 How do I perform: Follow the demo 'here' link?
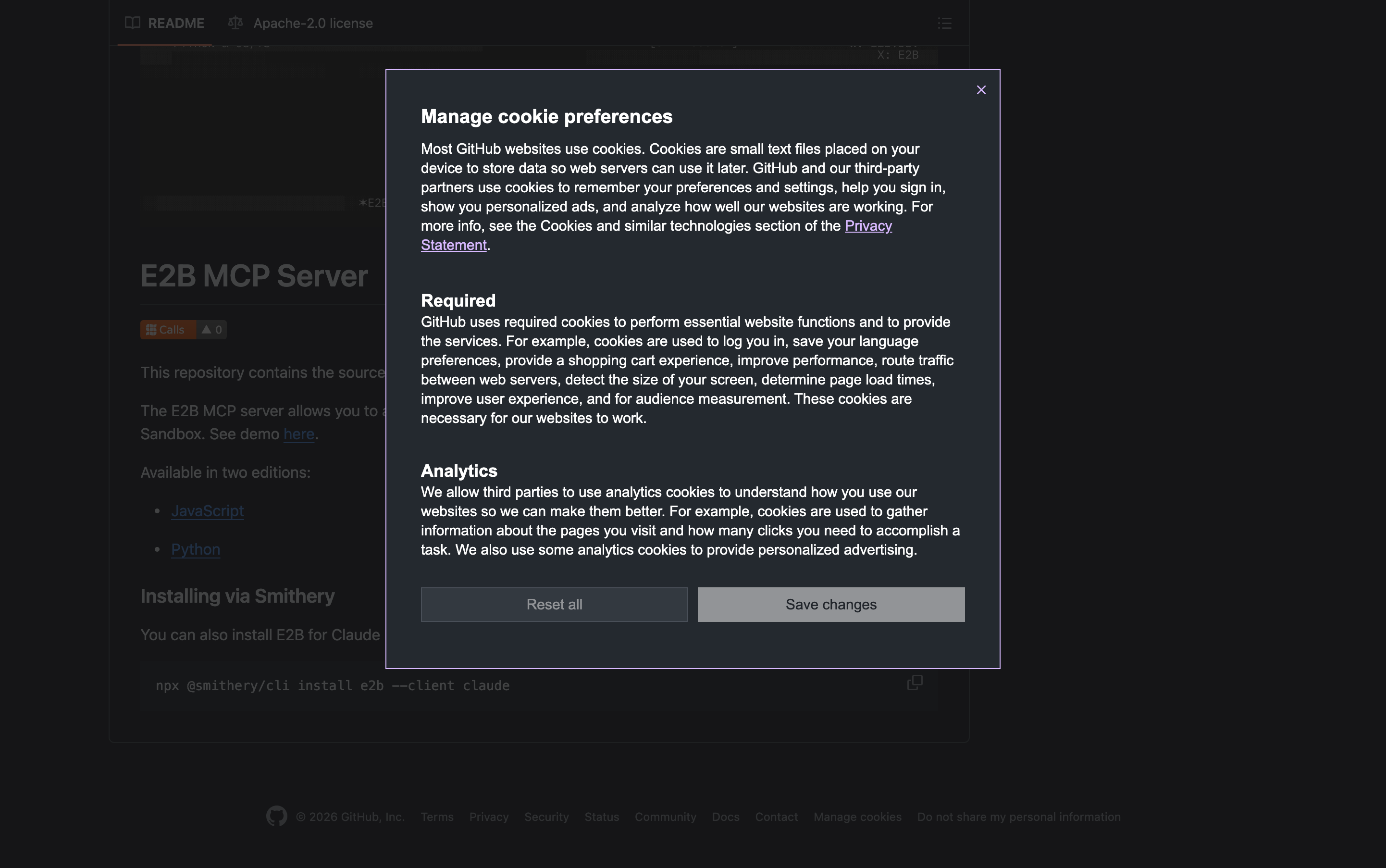pos(298,434)
